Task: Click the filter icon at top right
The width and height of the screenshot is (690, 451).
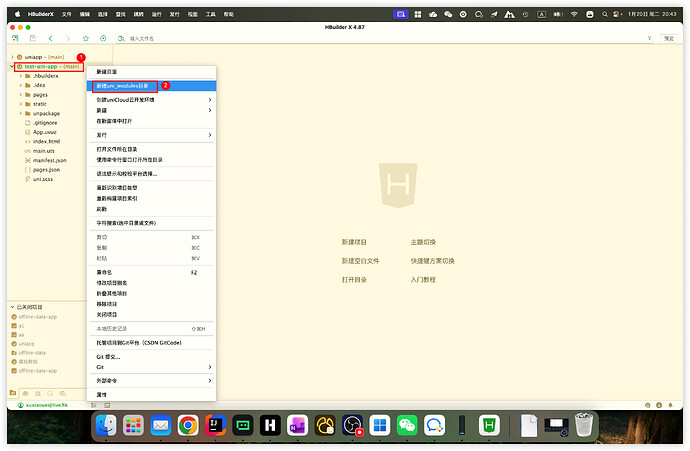Action: pos(649,38)
